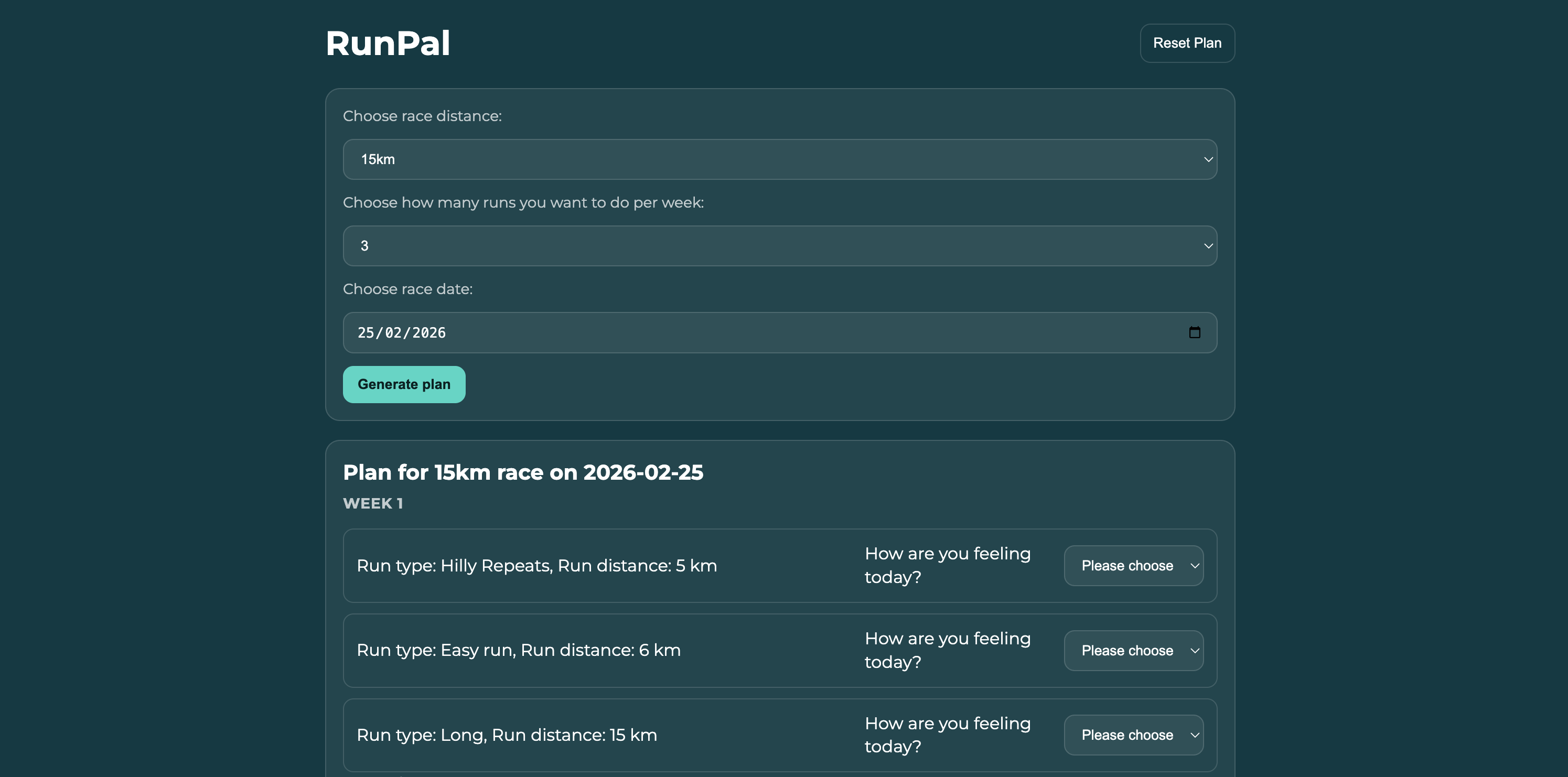Open feeling dropdown for Easy run
1568x777 pixels.
1133,651
